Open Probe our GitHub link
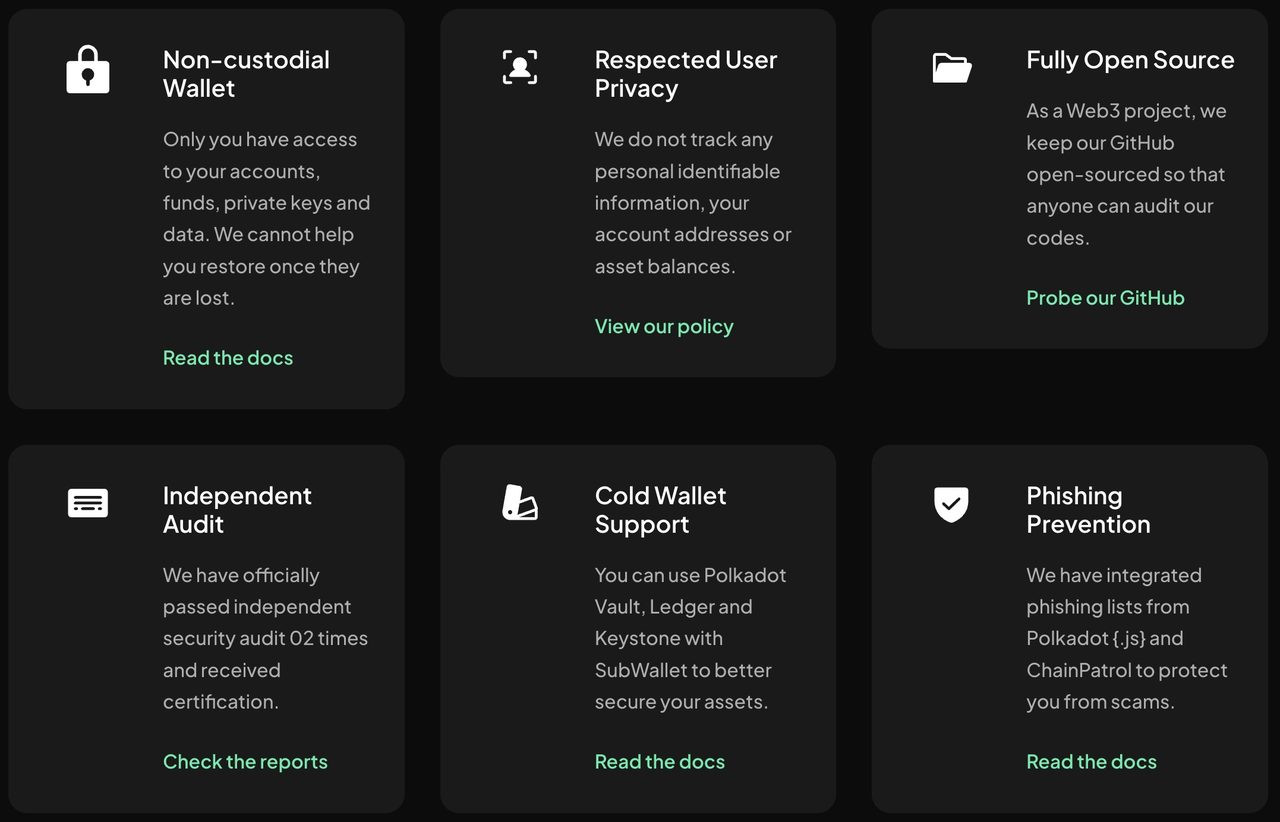Screen dimensions: 1280x822 click(1105, 297)
